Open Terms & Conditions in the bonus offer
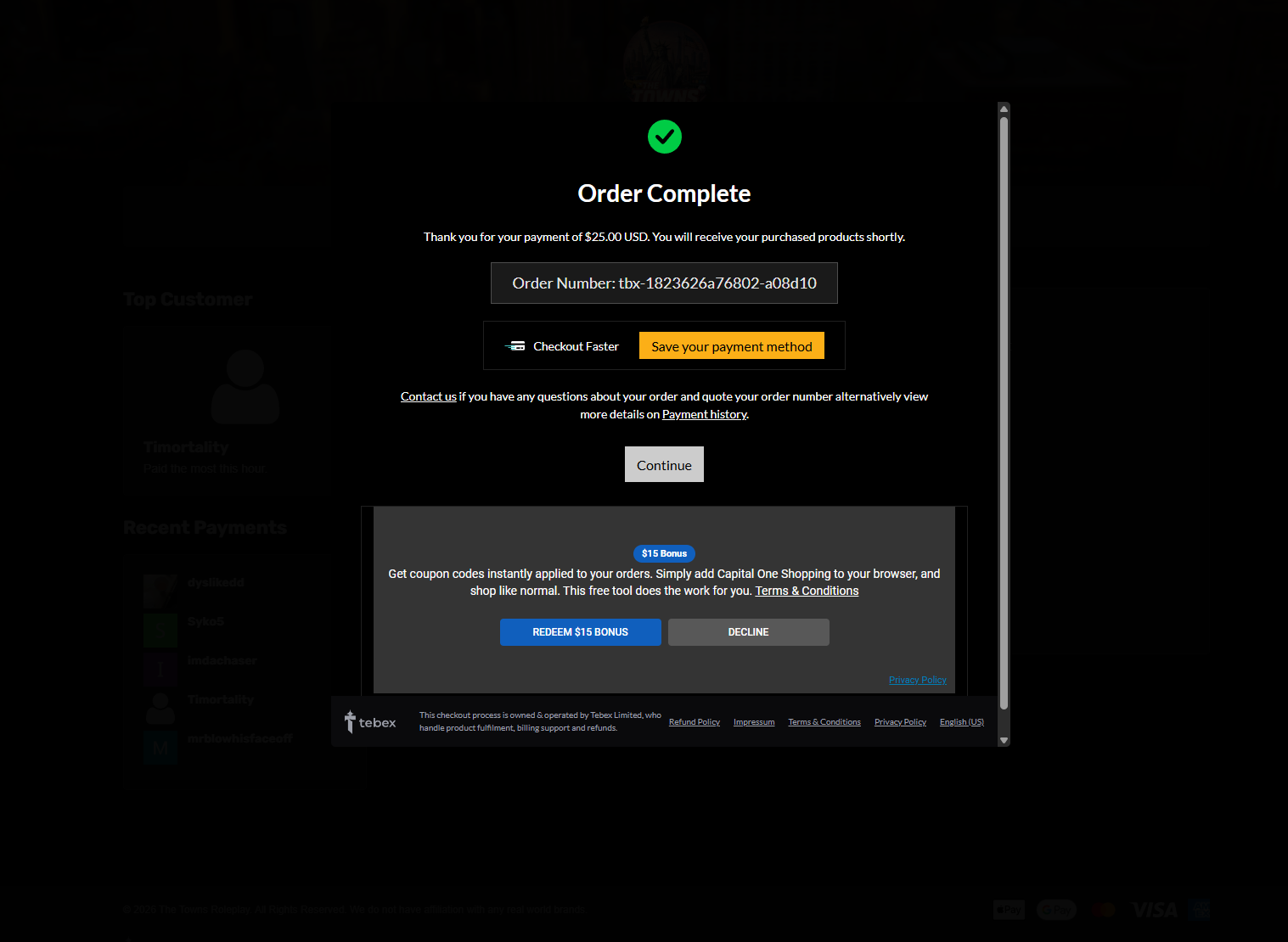 [806, 591]
